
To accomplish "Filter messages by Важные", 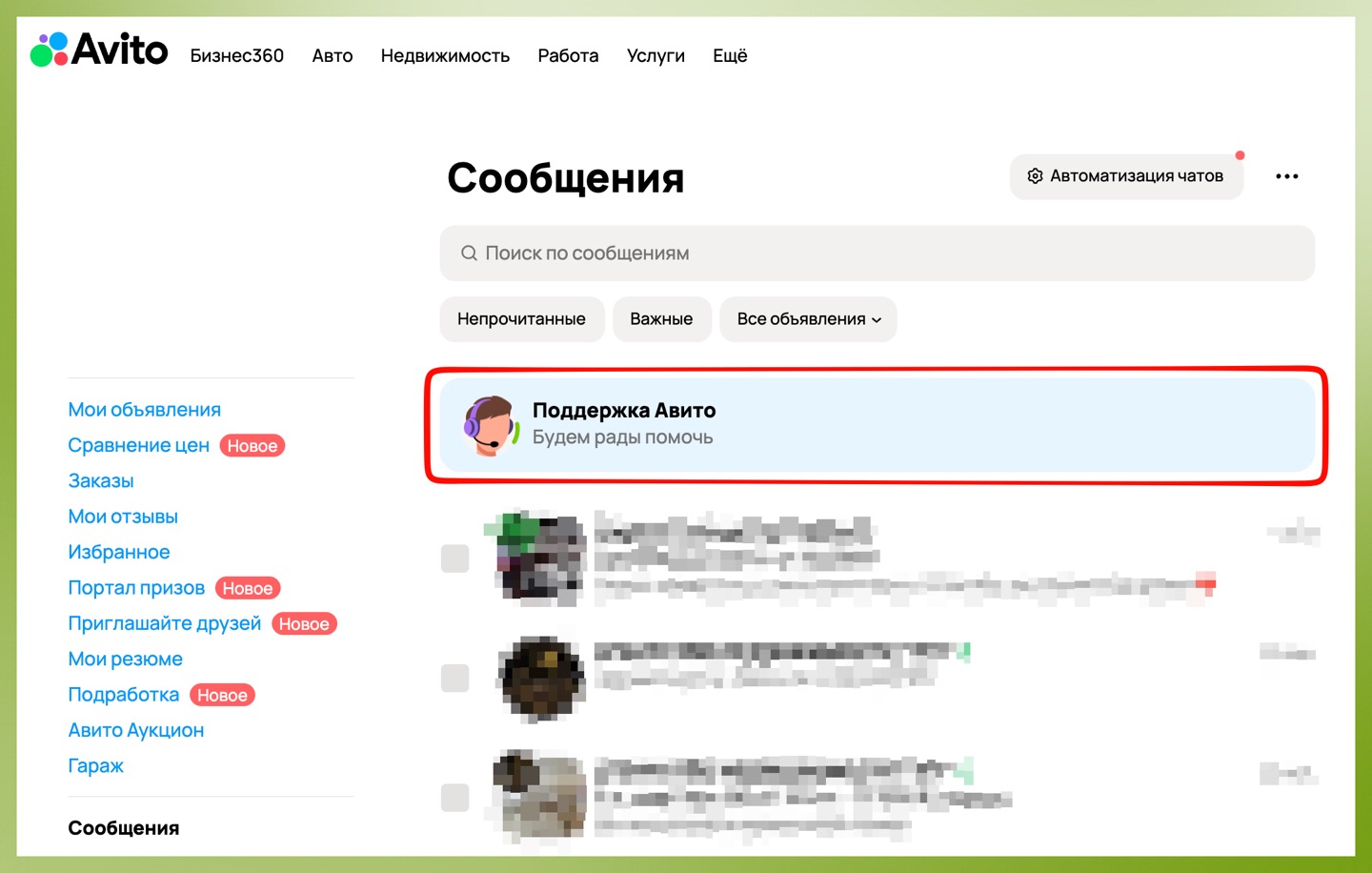I will coord(661,319).
